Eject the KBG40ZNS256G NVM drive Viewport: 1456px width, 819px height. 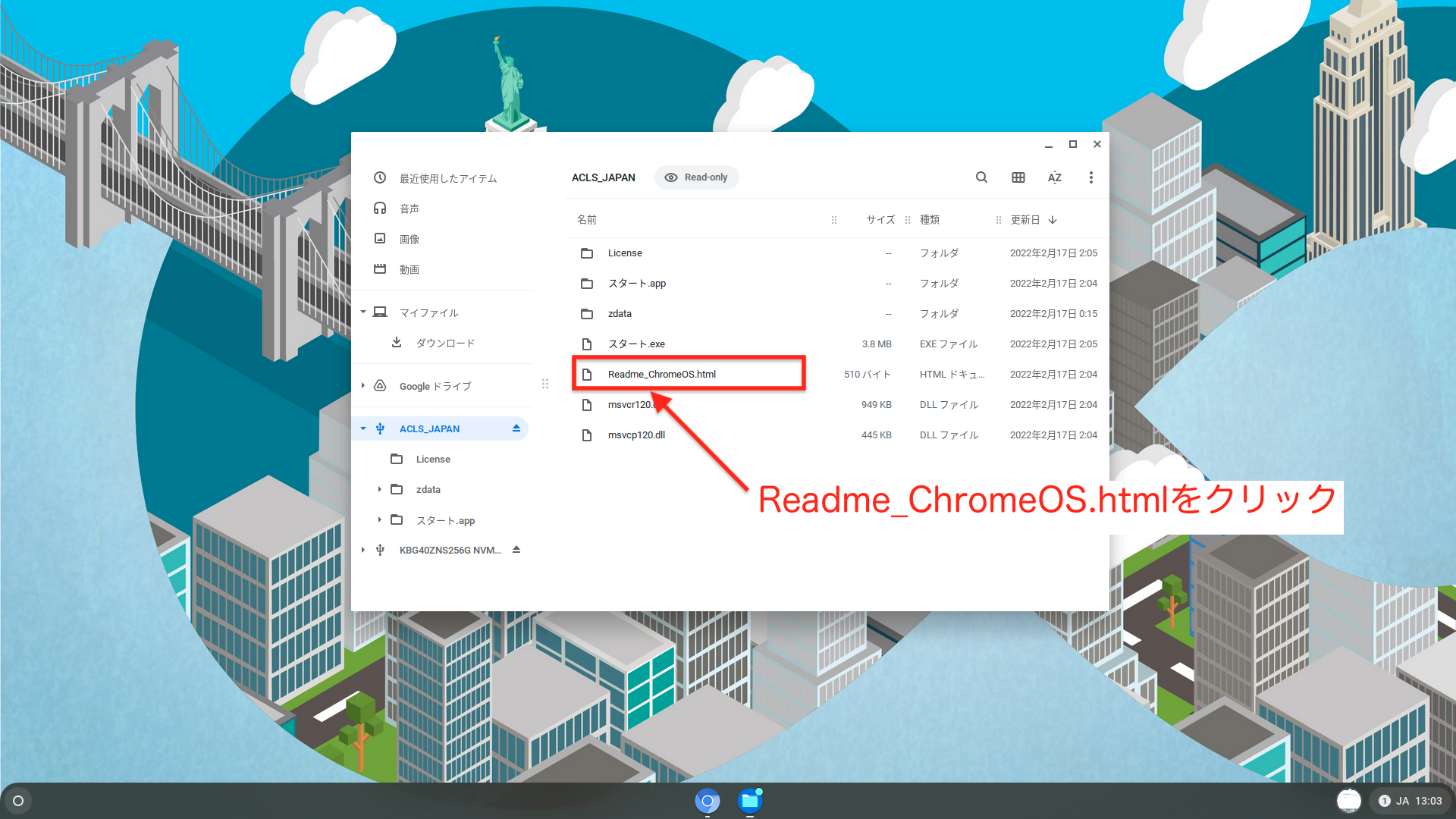pos(516,550)
